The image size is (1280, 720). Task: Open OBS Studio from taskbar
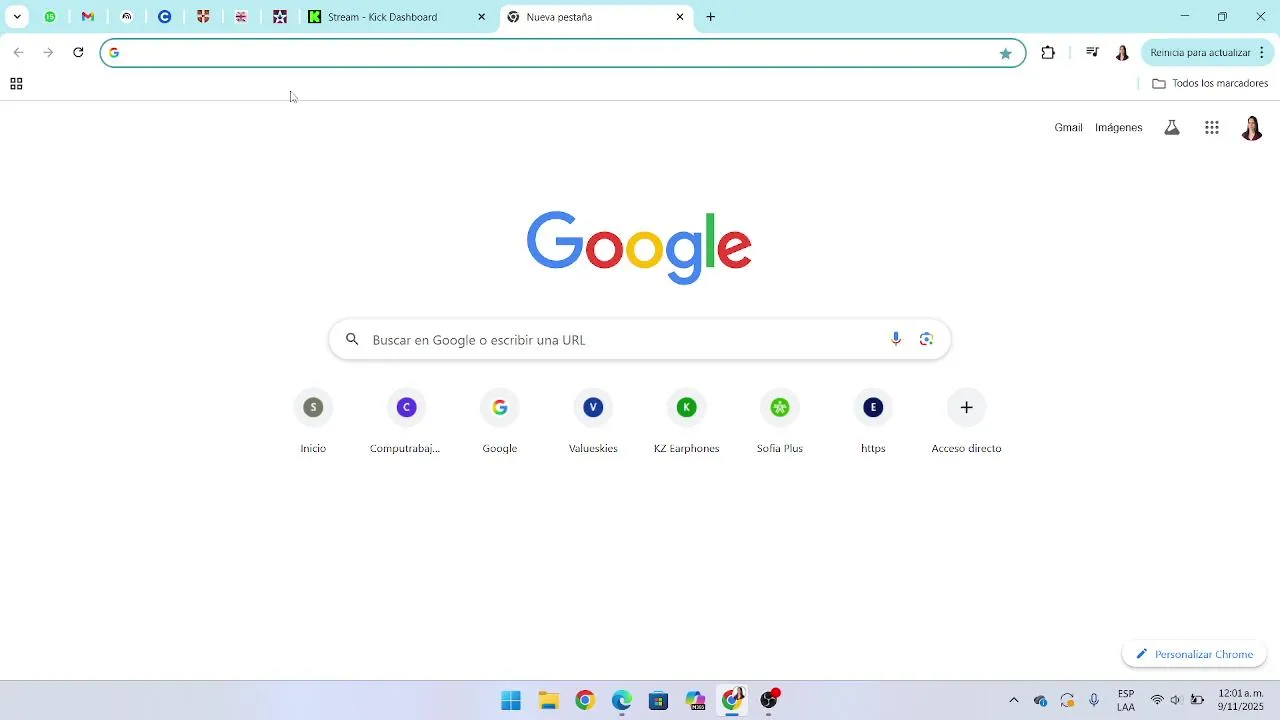(x=769, y=700)
